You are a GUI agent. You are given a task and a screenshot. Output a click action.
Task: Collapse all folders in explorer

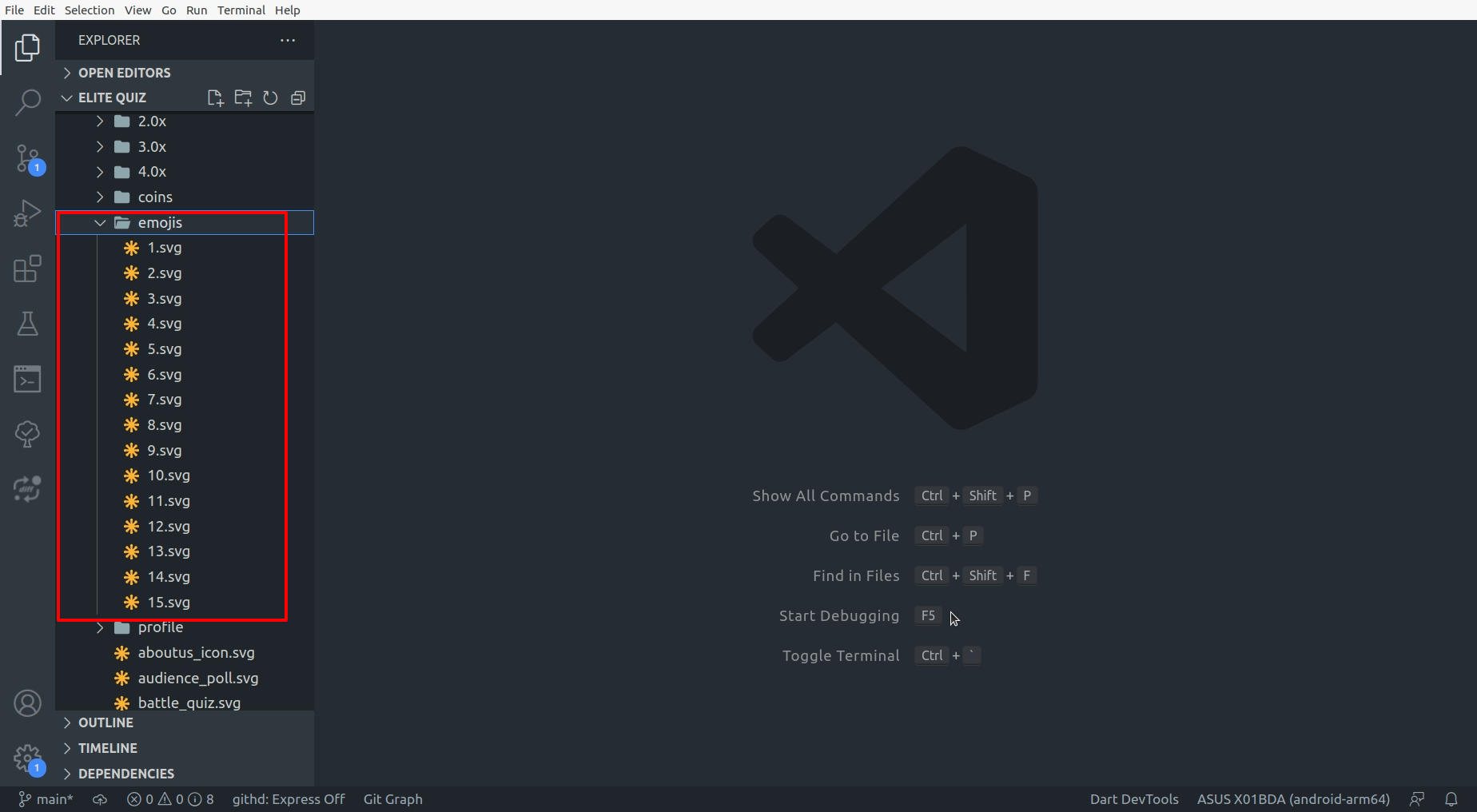(x=298, y=98)
